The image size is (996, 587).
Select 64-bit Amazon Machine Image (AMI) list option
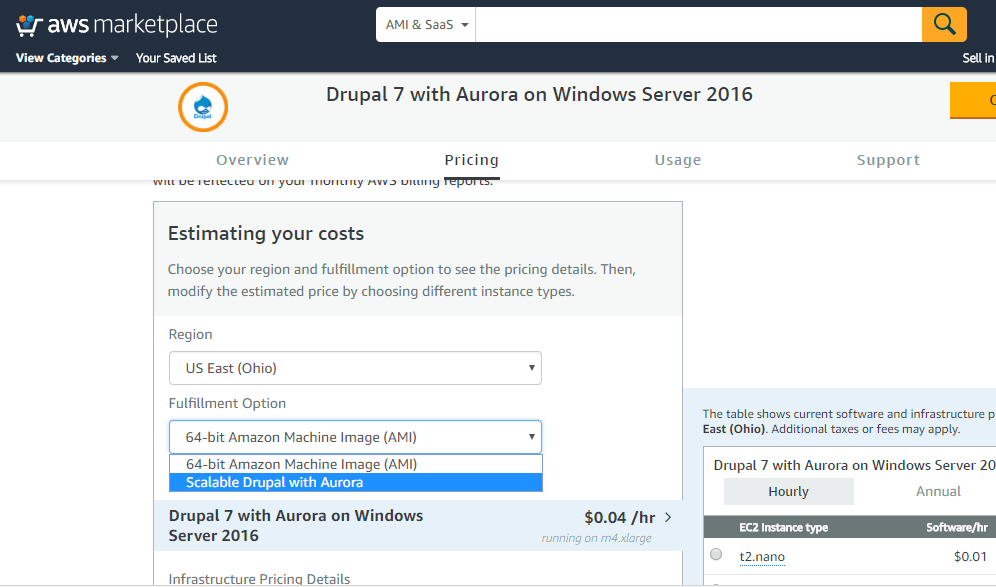click(301, 464)
